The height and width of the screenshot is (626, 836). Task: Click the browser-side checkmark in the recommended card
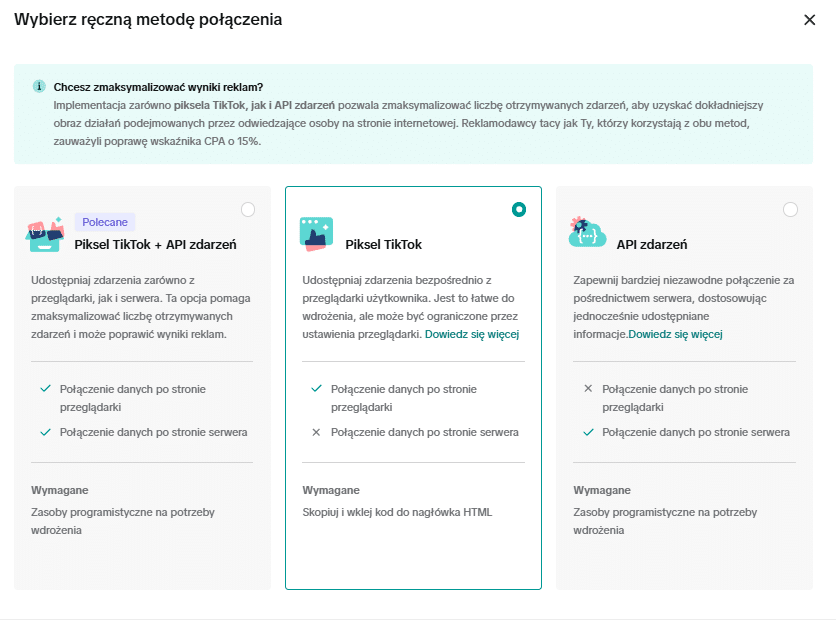[x=45, y=389]
